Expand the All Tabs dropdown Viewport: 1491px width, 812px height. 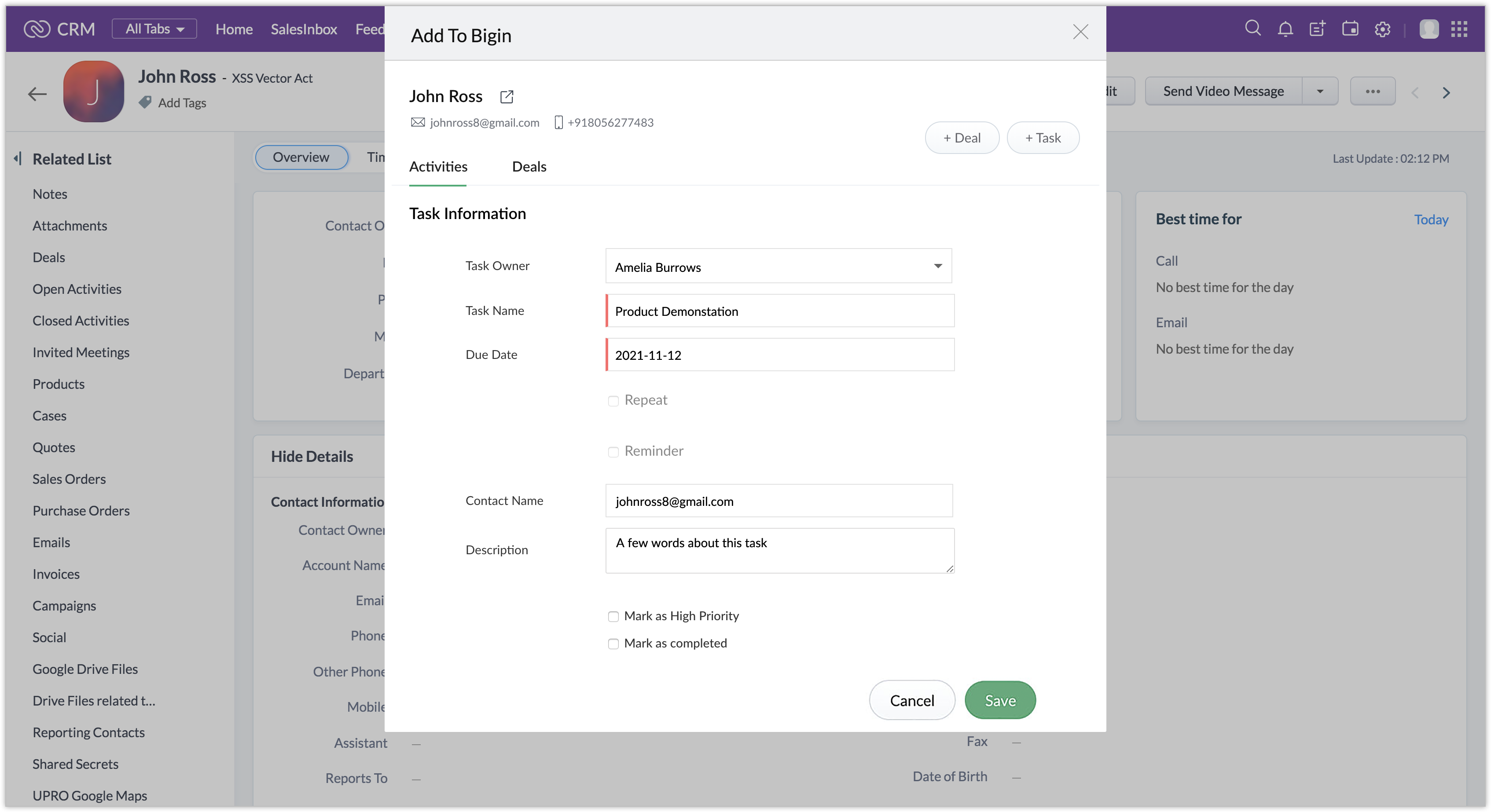click(x=154, y=29)
